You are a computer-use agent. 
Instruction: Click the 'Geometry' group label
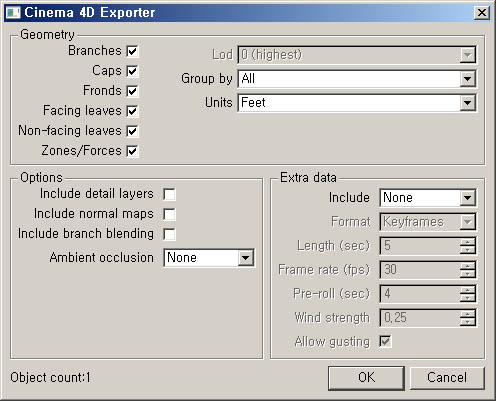tap(47, 35)
